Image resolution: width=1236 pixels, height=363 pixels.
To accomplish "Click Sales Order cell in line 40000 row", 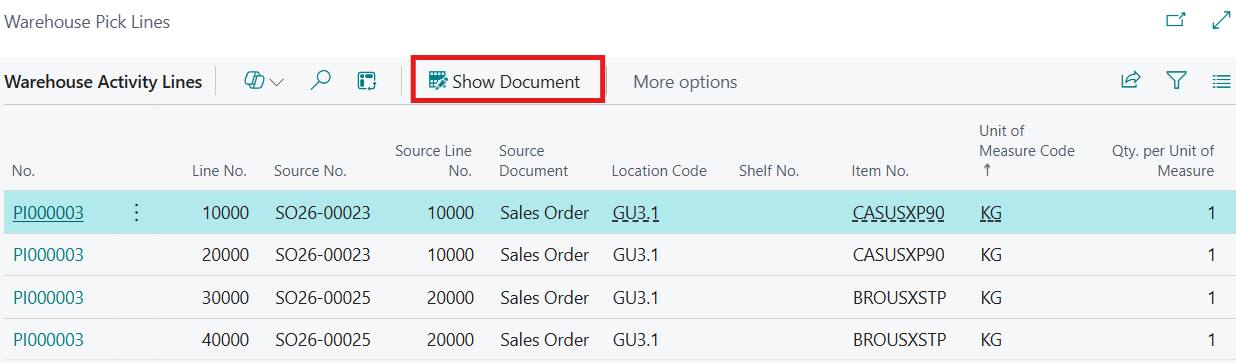I will 545,340.
